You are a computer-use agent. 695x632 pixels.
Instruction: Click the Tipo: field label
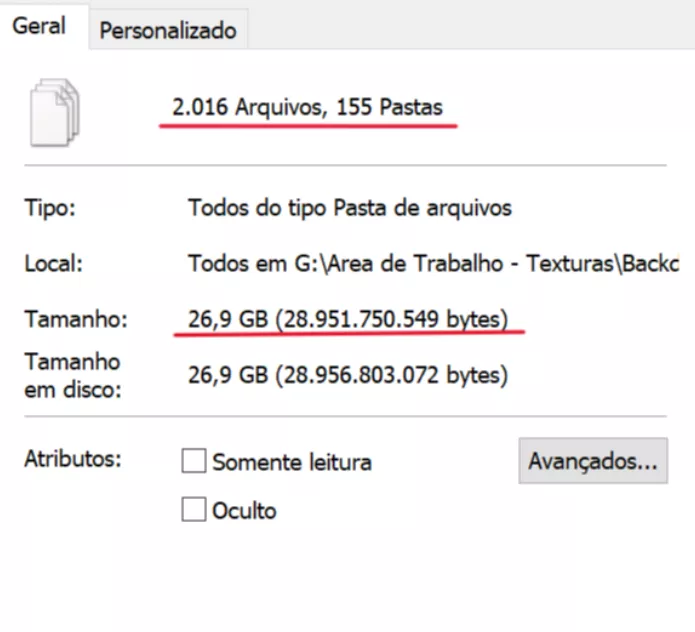(50, 208)
